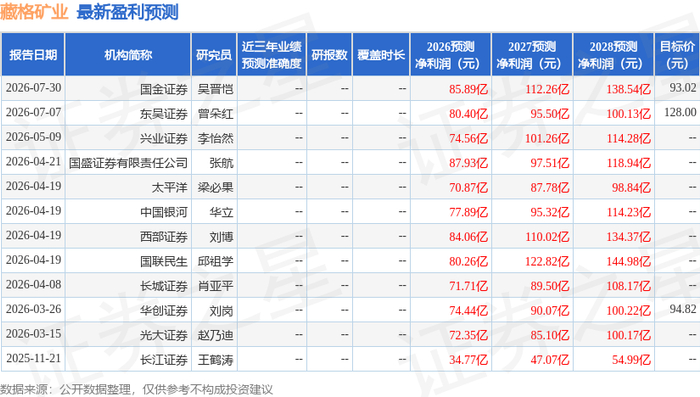Select the 研报数 column header
The width and height of the screenshot is (700, 397).
329,54
